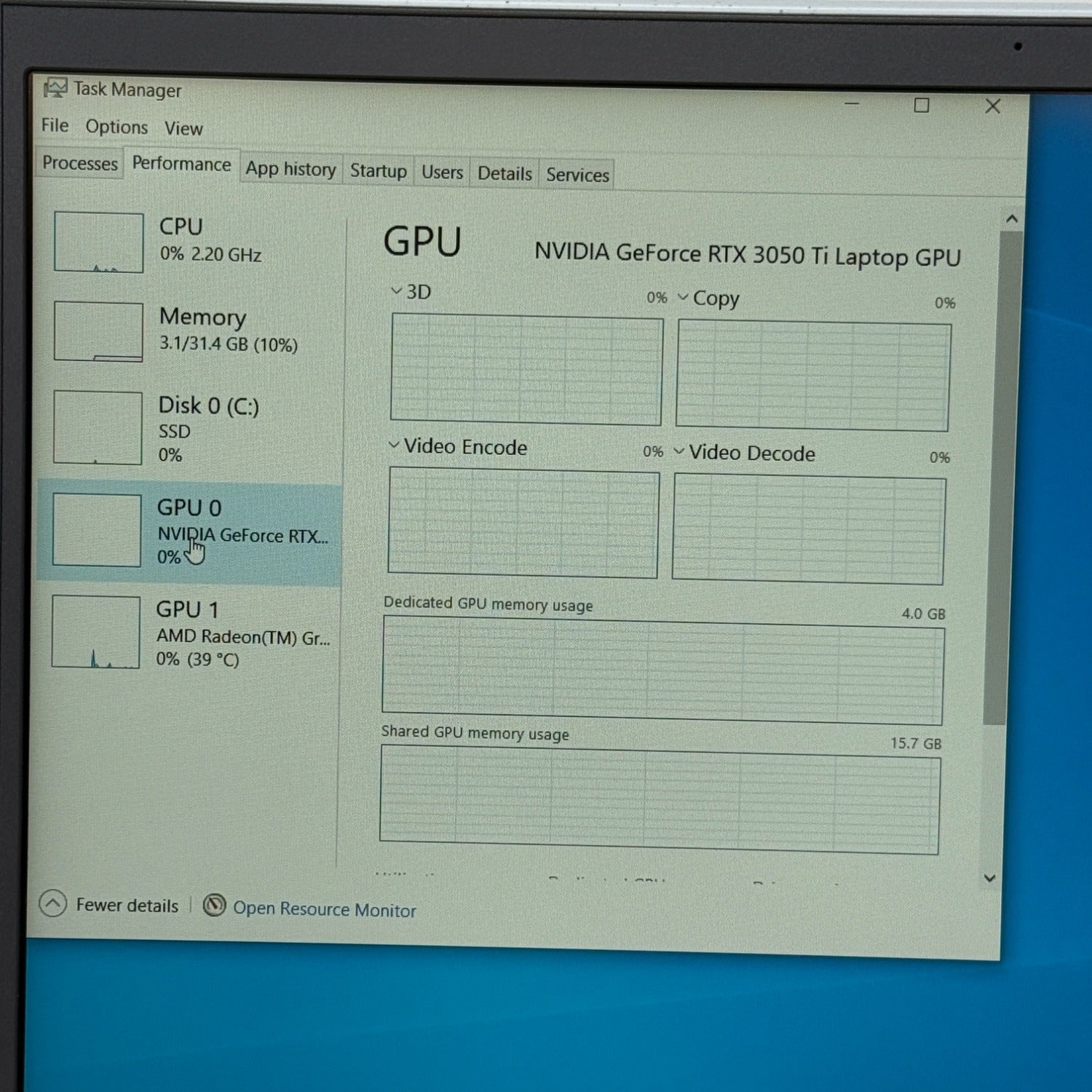The width and height of the screenshot is (1092, 1092).
Task: Open the View menu
Action: click(x=183, y=129)
